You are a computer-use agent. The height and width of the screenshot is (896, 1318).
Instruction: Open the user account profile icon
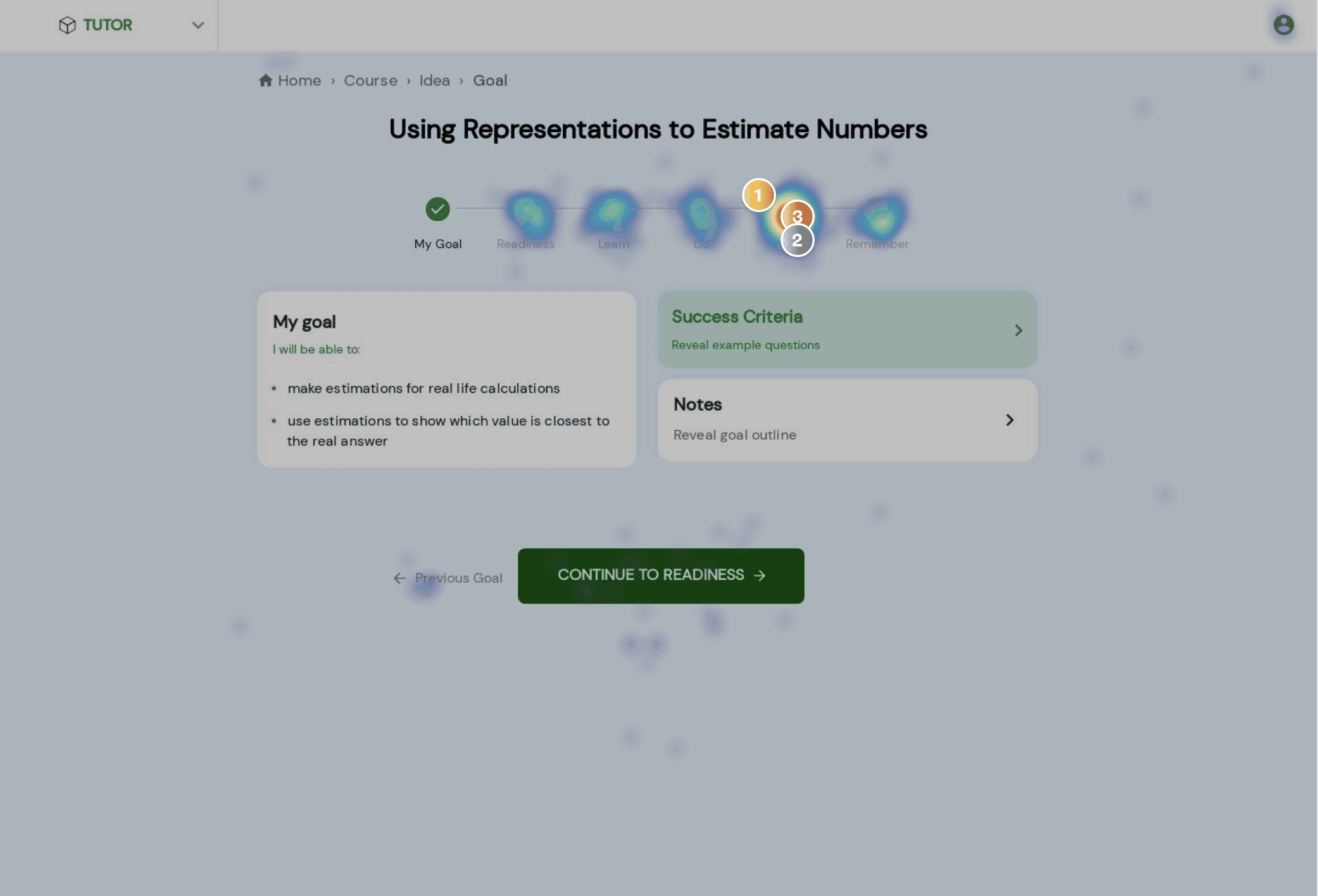tap(1283, 25)
